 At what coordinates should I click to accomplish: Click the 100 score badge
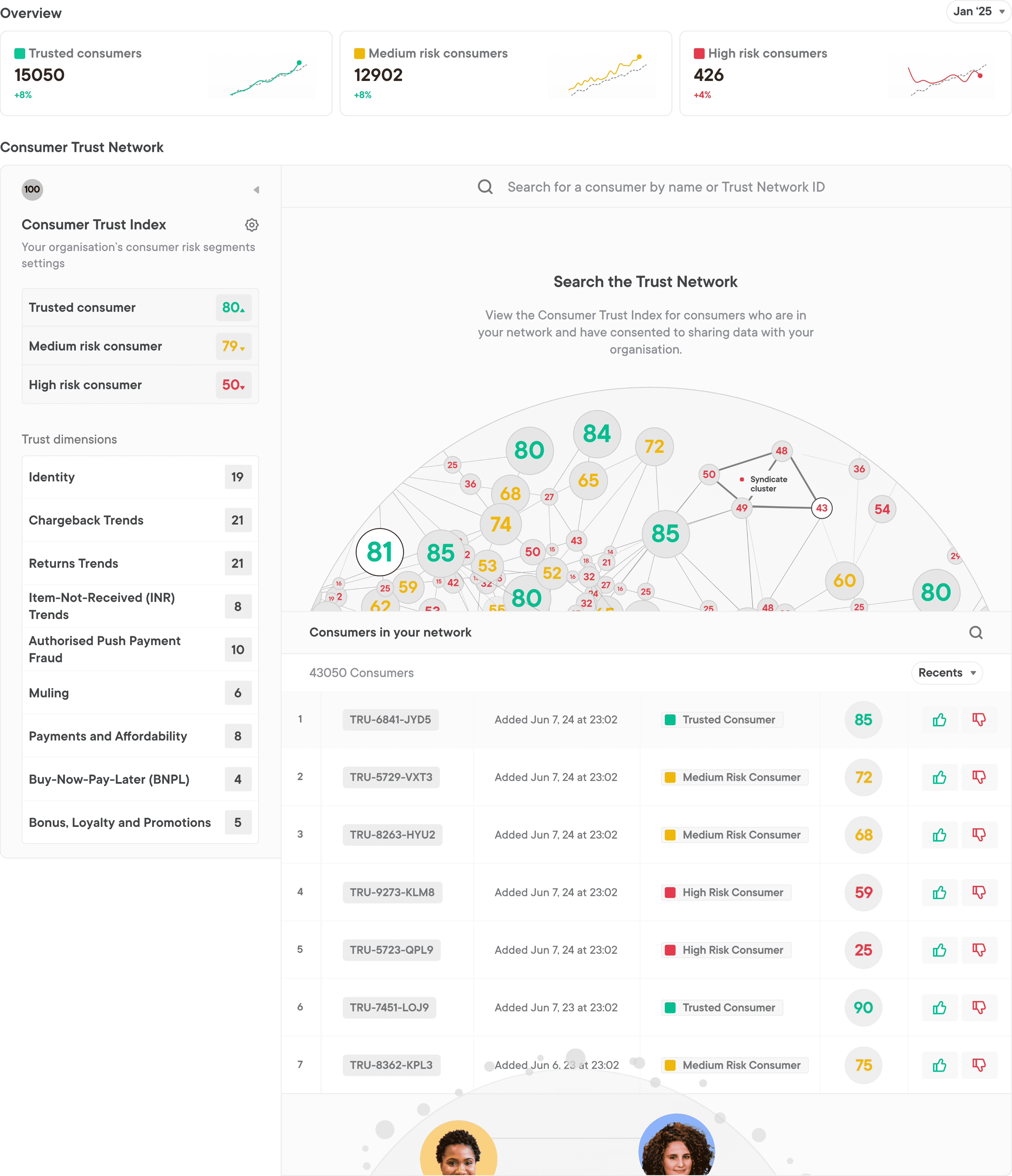(x=32, y=189)
